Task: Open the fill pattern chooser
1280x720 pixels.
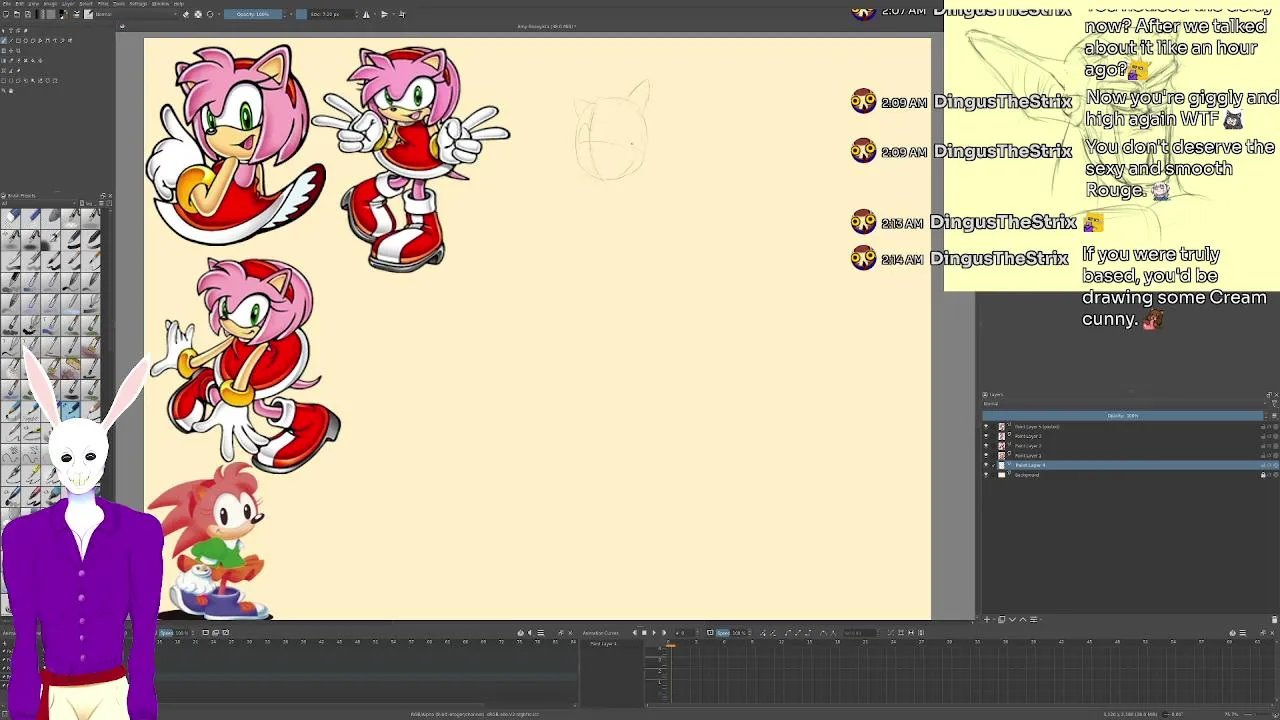Action: (51, 14)
